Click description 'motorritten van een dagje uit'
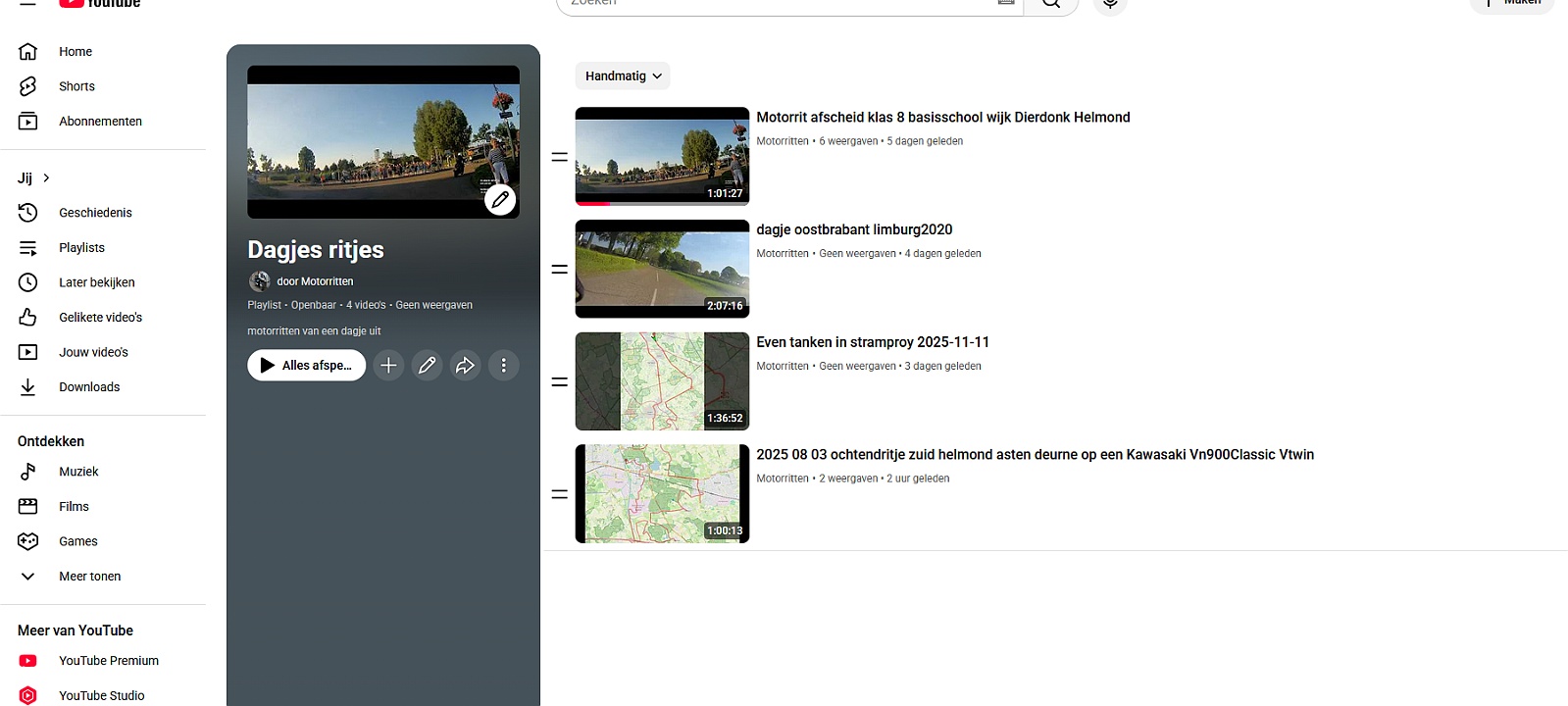 tap(314, 331)
